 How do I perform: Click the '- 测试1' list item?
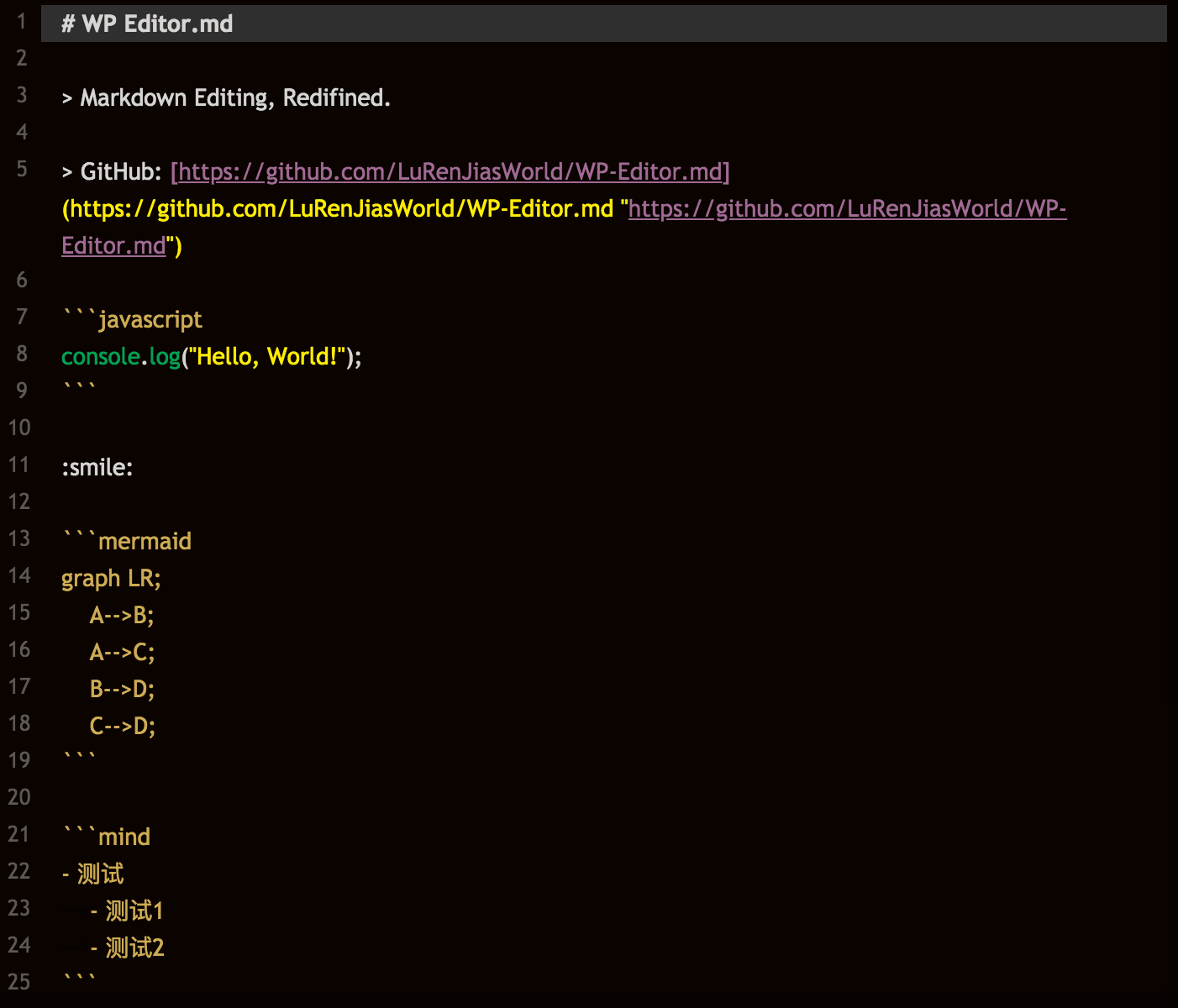[x=126, y=911]
